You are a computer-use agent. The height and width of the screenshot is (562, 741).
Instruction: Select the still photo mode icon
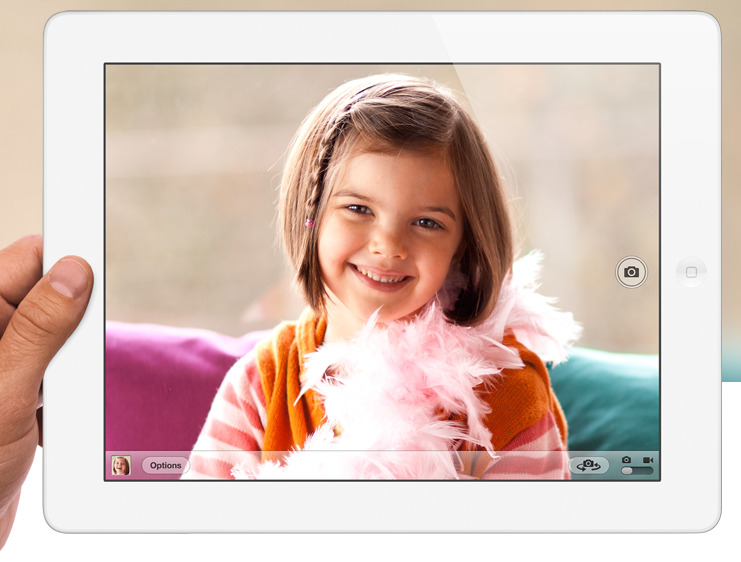click(626, 459)
